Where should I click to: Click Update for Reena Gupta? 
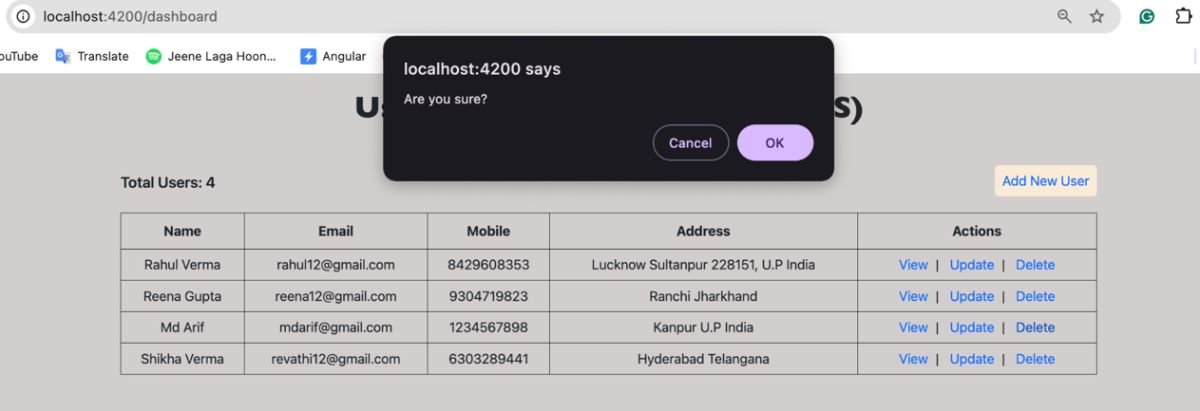point(971,296)
